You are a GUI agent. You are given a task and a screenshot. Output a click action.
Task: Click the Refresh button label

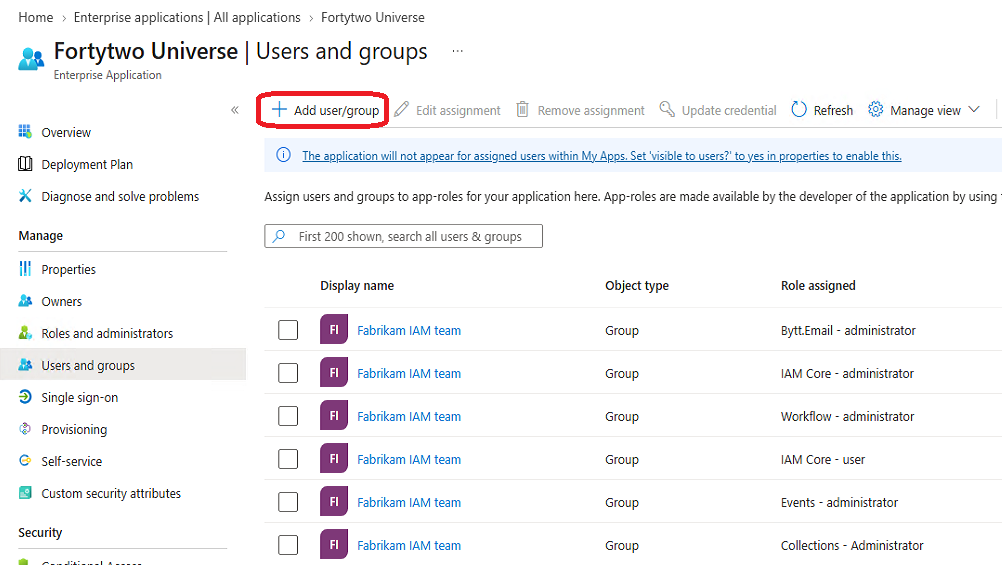coord(833,110)
